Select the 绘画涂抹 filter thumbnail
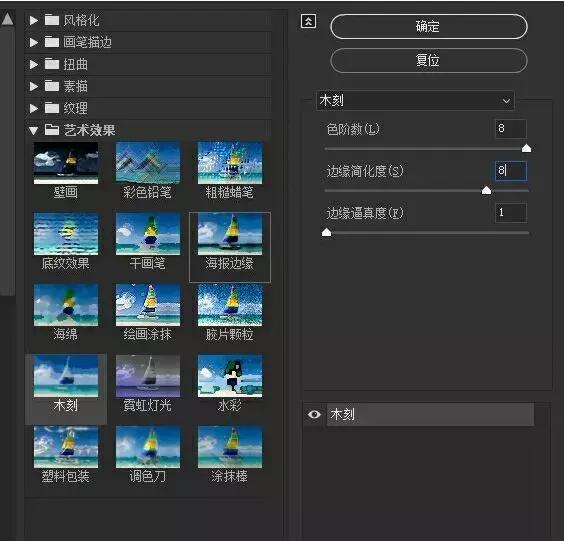The width and height of the screenshot is (564, 541). [147, 305]
